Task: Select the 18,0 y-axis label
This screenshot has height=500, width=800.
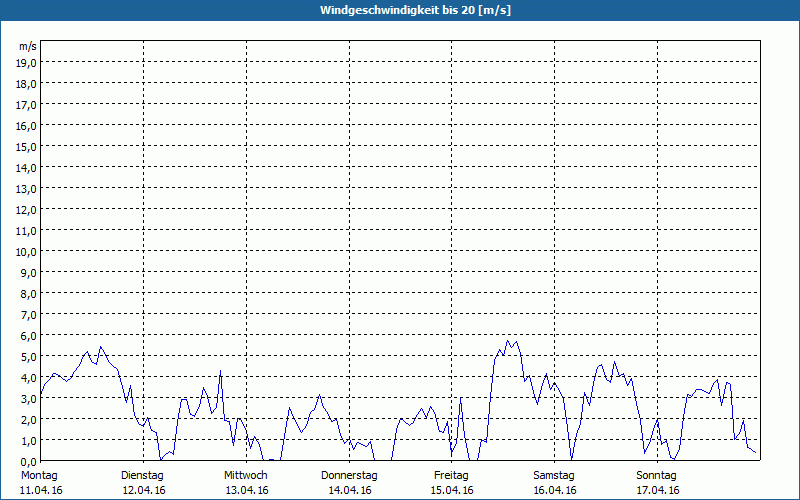Action: coord(27,84)
